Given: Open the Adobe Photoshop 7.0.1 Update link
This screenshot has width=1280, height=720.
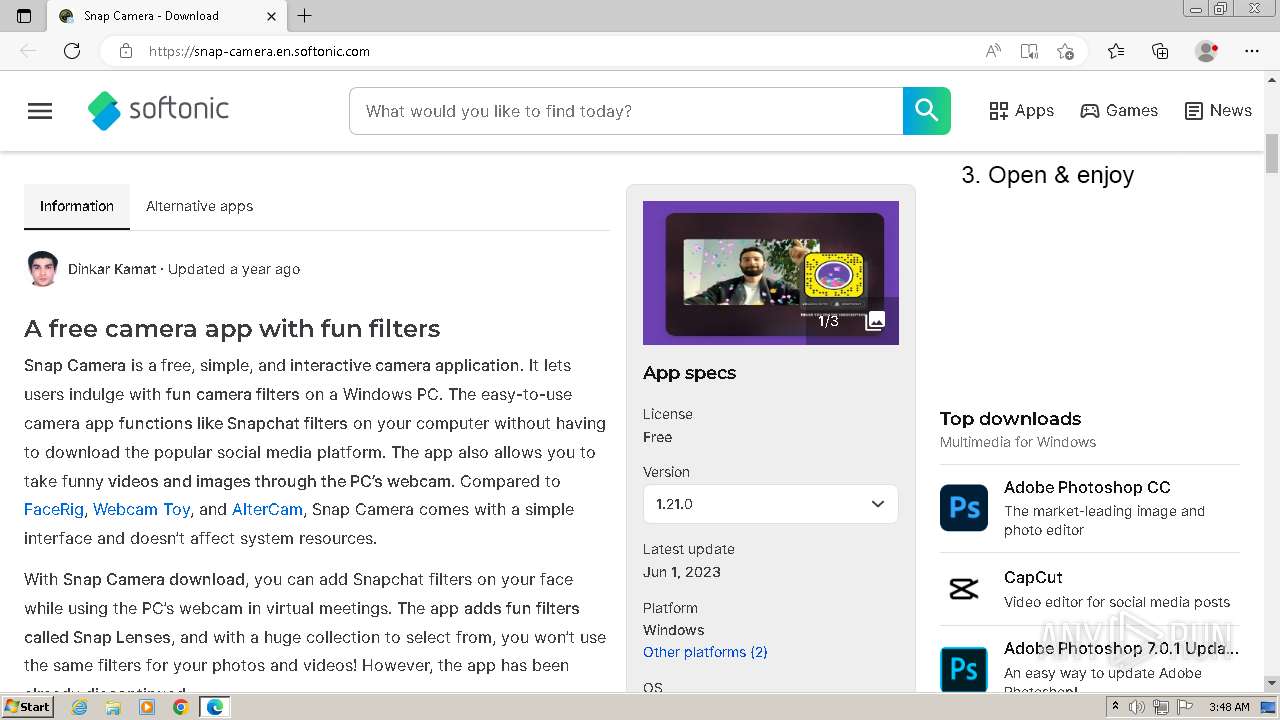Looking at the screenshot, I should pos(1121,648).
